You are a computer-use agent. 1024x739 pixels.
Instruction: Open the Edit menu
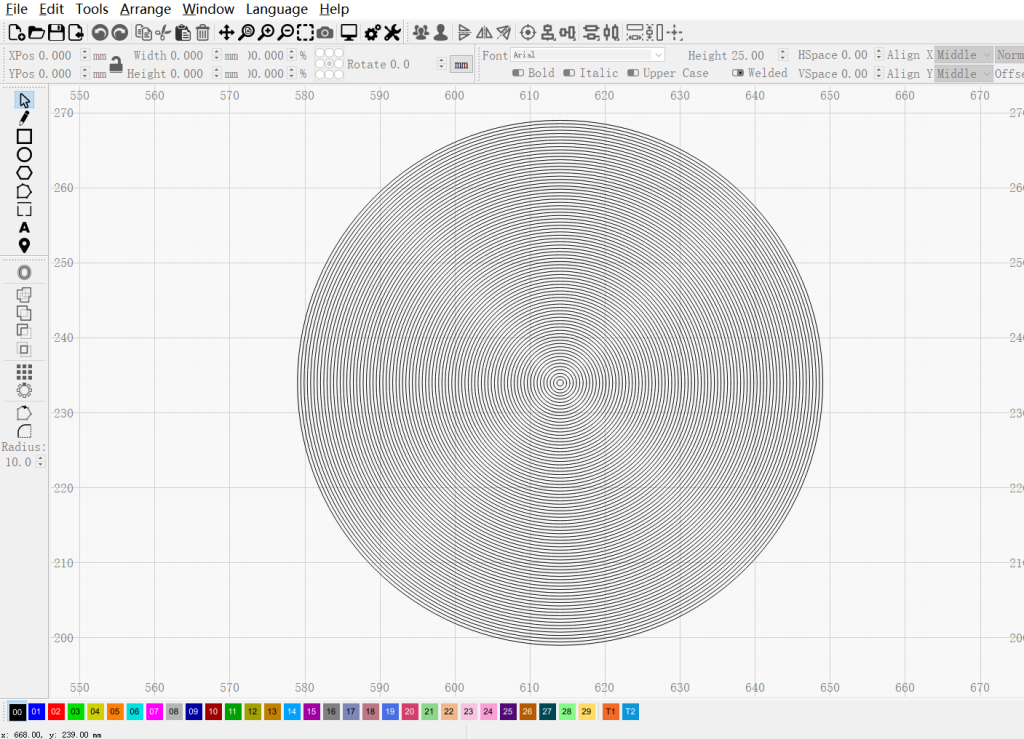point(51,9)
